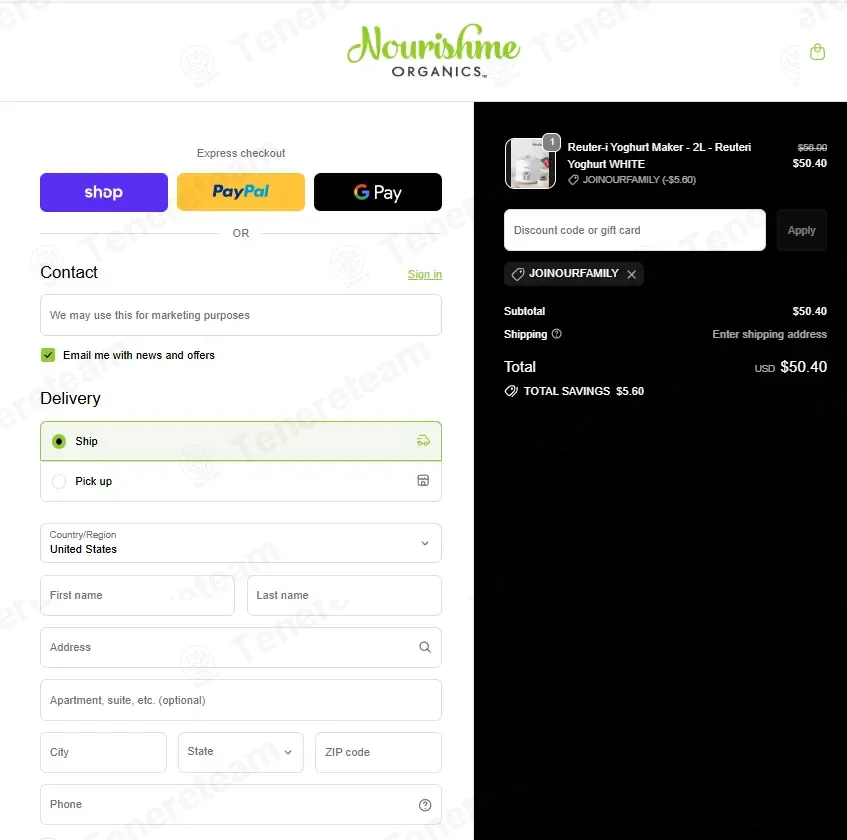
Task: Choose the Google Pay button
Action: pos(378,192)
